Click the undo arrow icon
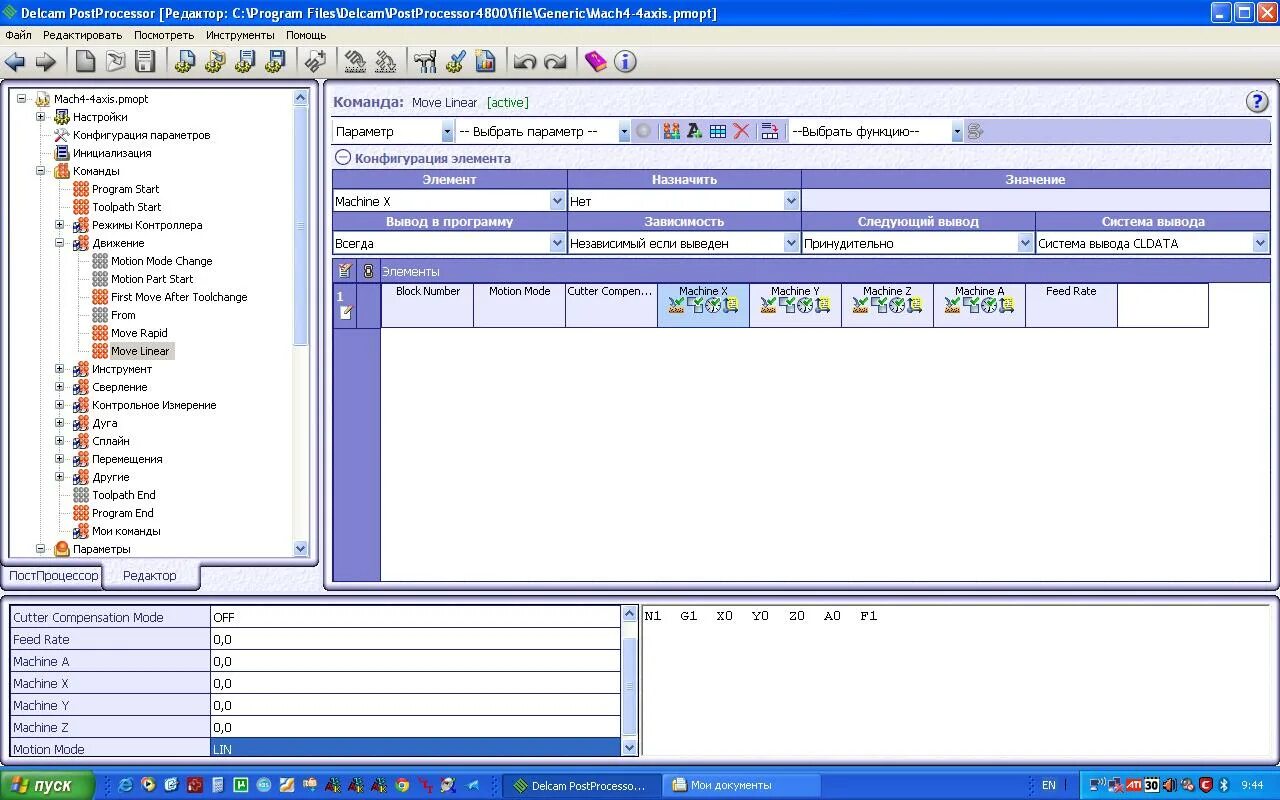This screenshot has height=800, width=1280. (525, 62)
